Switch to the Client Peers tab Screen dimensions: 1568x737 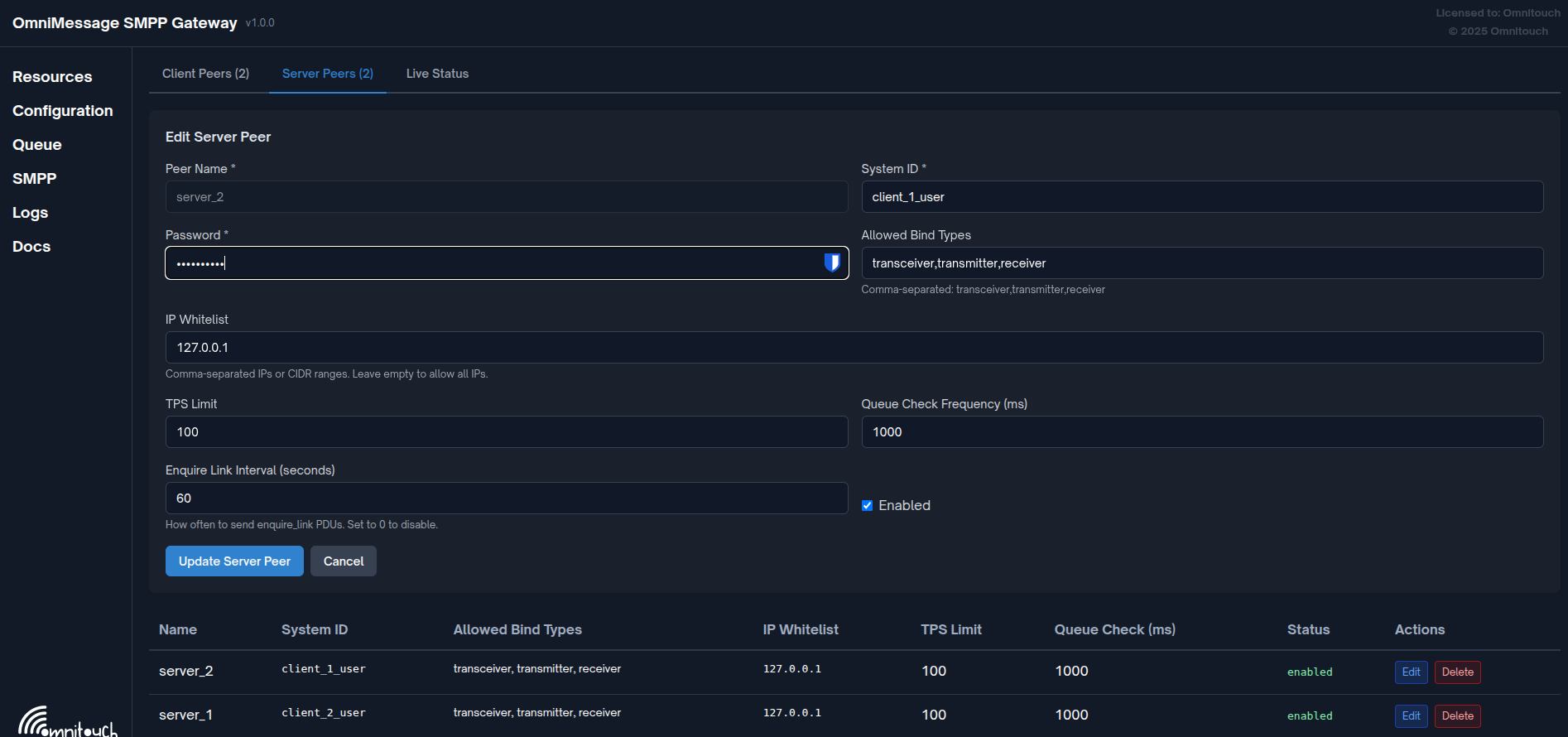[x=205, y=74]
